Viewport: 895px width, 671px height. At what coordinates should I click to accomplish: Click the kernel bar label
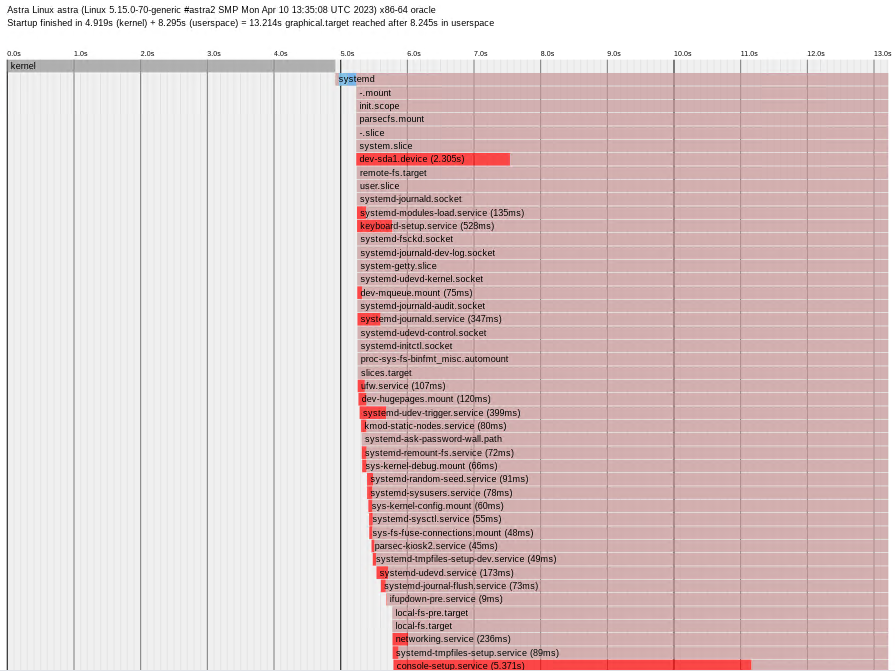click(x=23, y=66)
